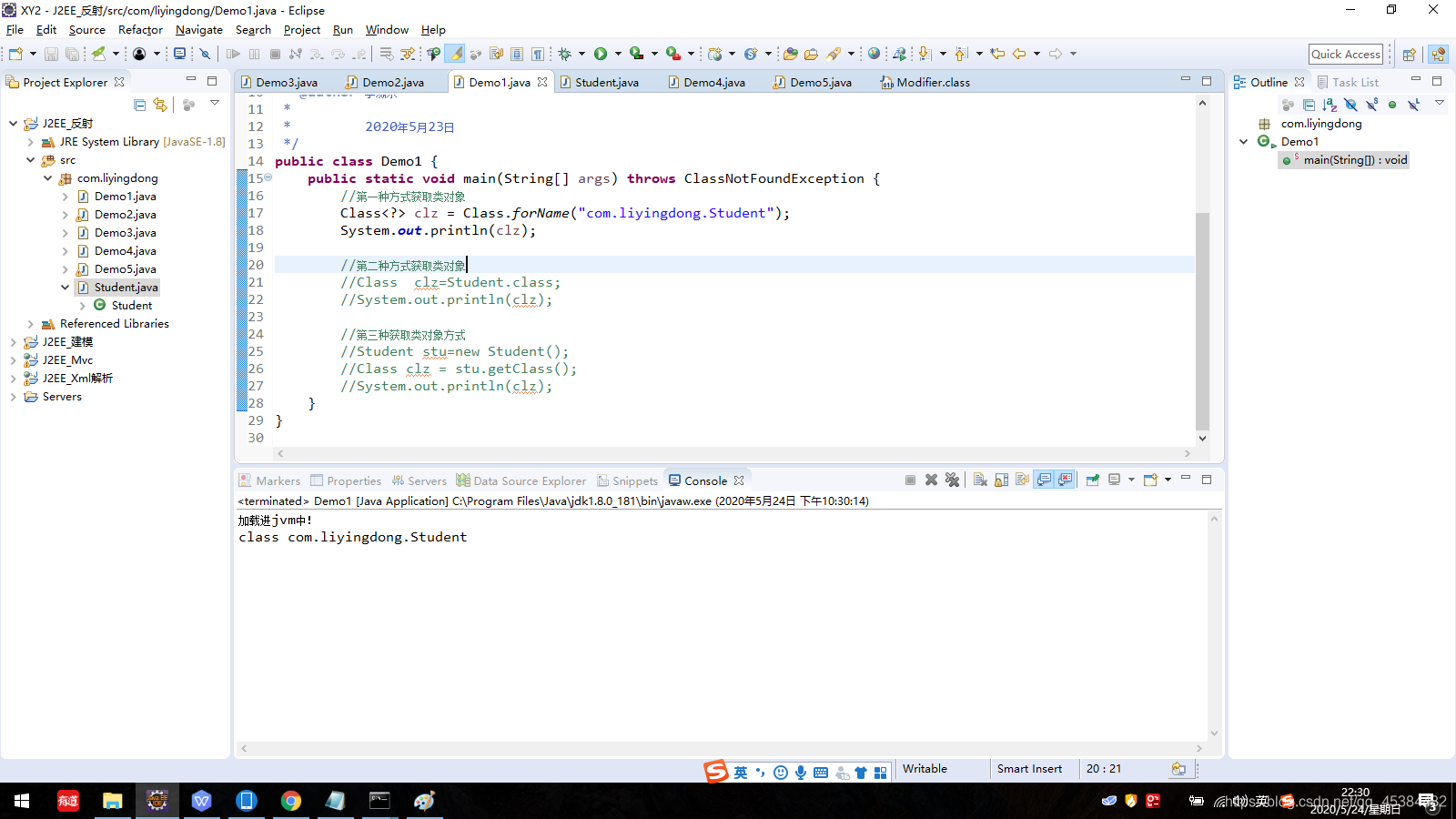Click Skip All Breakpoints icon

(x=205, y=54)
